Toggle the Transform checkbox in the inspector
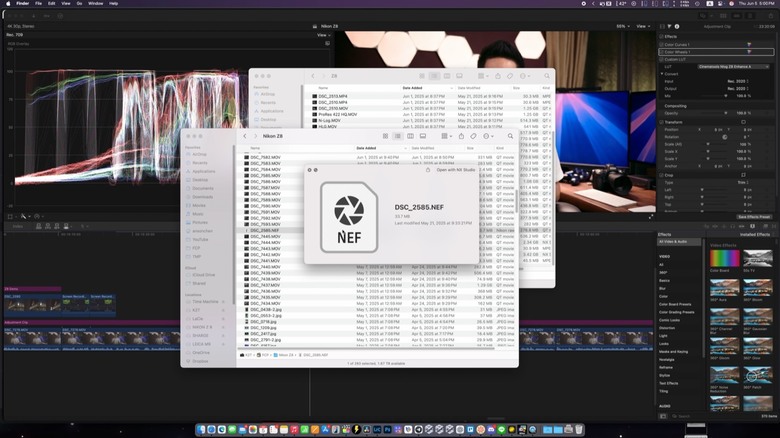This screenshot has height=438, width=780. (x=661, y=122)
